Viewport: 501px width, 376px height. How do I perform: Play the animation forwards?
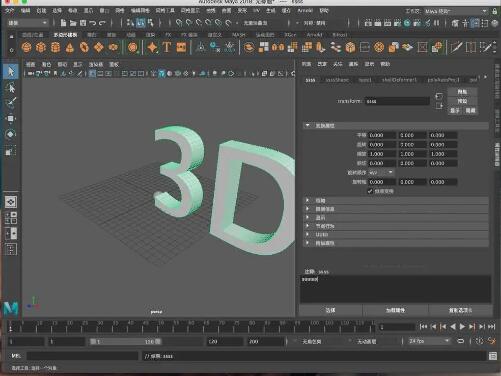(462, 327)
